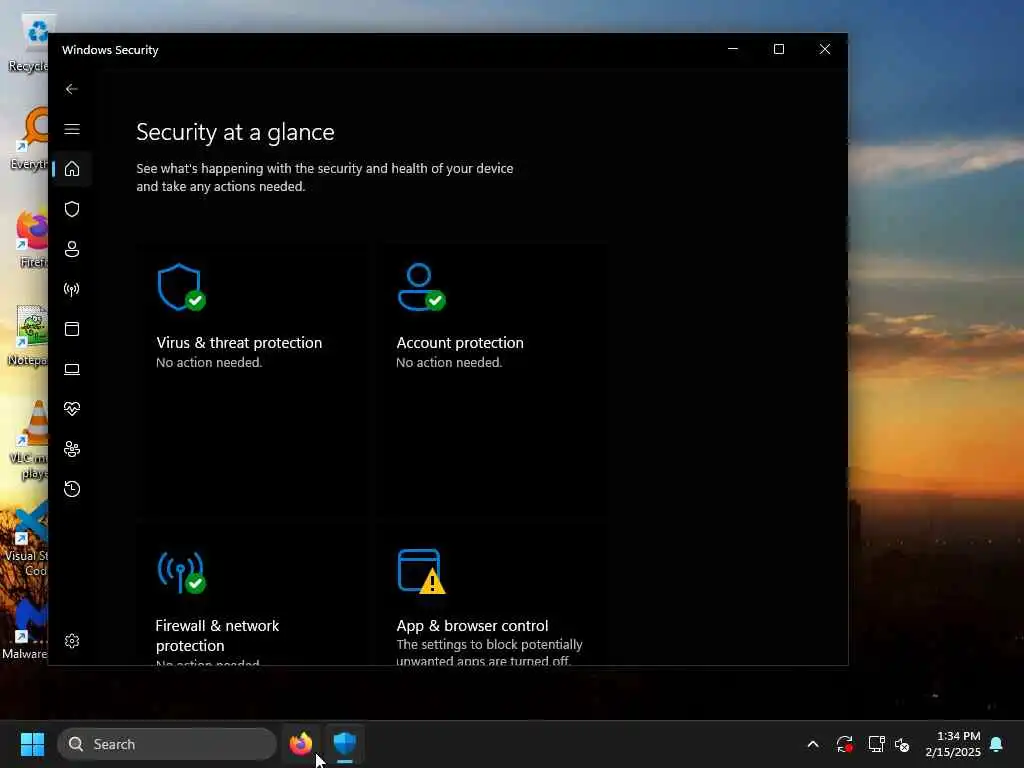Open Account protection person icon in sidebar

(72, 249)
